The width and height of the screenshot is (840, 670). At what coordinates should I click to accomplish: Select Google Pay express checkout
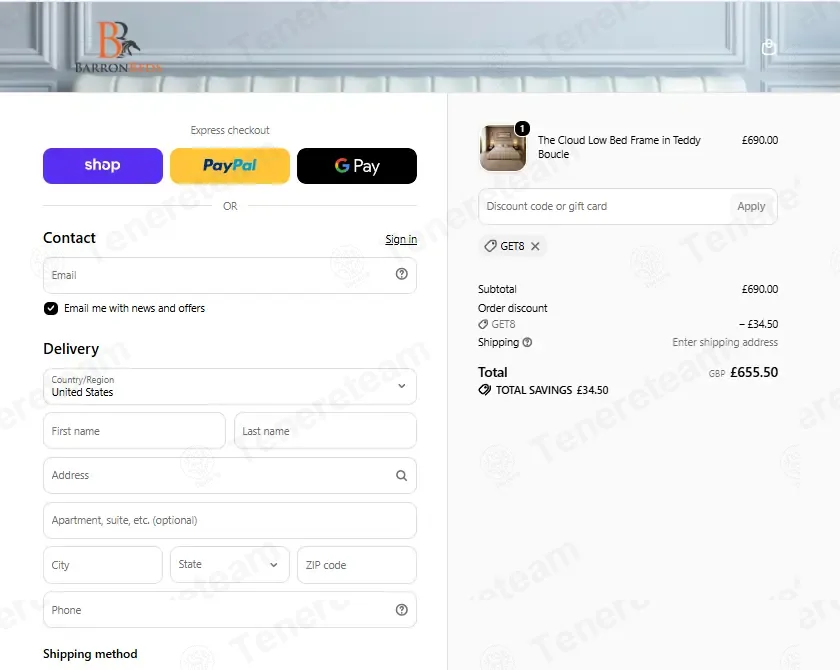[357, 165]
